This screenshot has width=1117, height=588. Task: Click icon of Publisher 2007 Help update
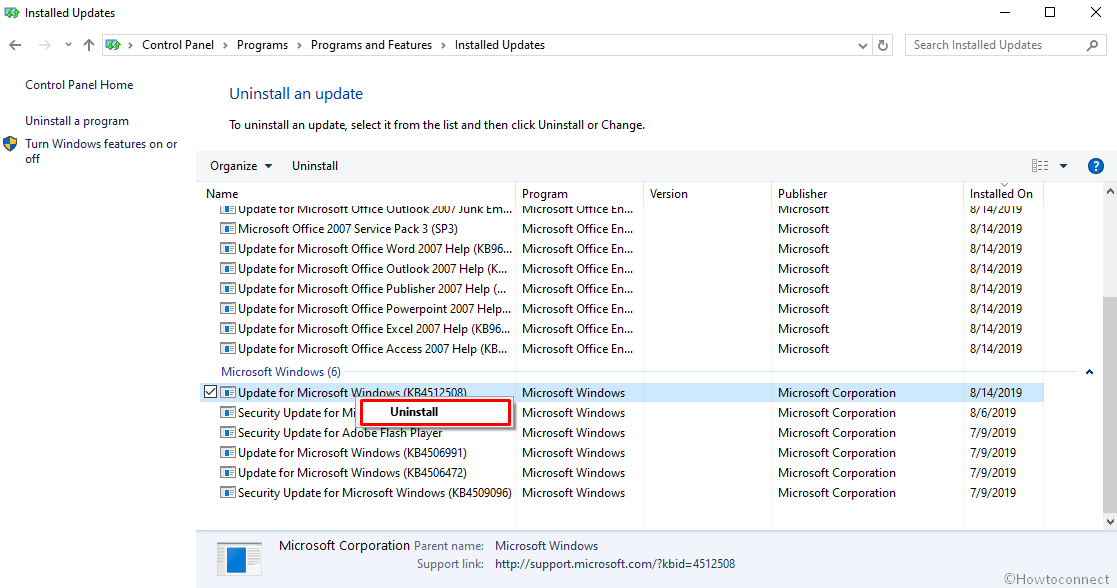click(x=228, y=289)
